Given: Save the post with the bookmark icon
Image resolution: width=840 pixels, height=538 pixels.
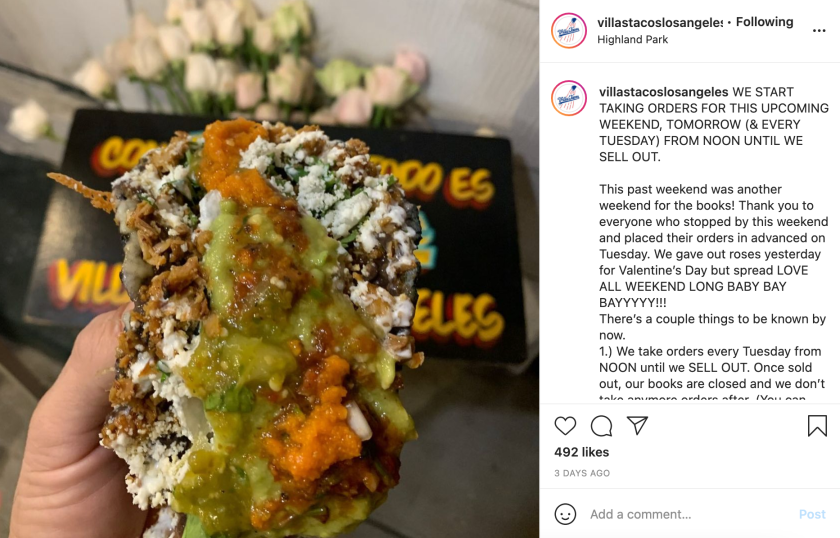Looking at the screenshot, I should [x=817, y=426].
